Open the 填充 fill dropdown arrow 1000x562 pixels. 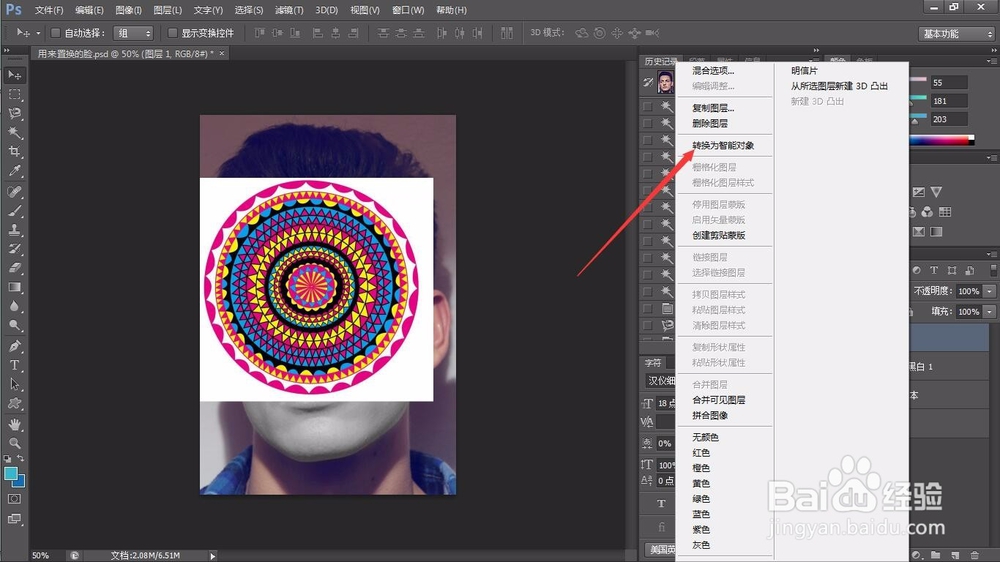click(x=989, y=311)
